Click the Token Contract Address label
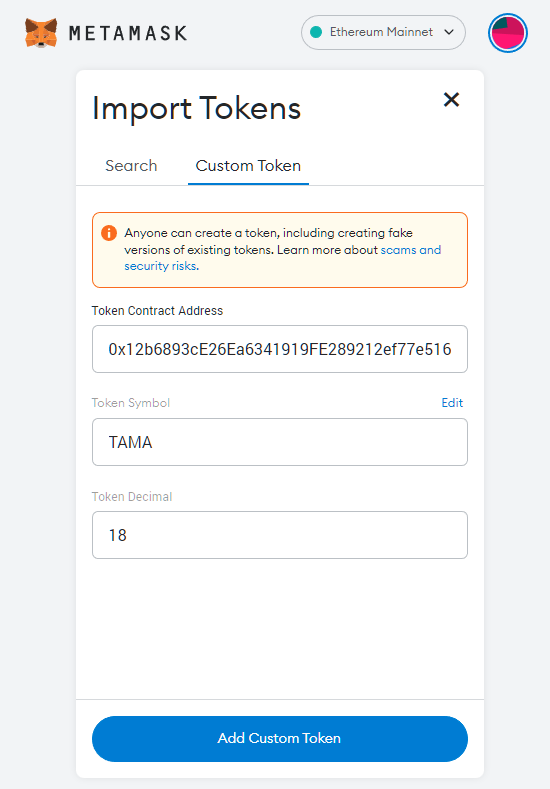550x789 pixels. [x=157, y=310]
